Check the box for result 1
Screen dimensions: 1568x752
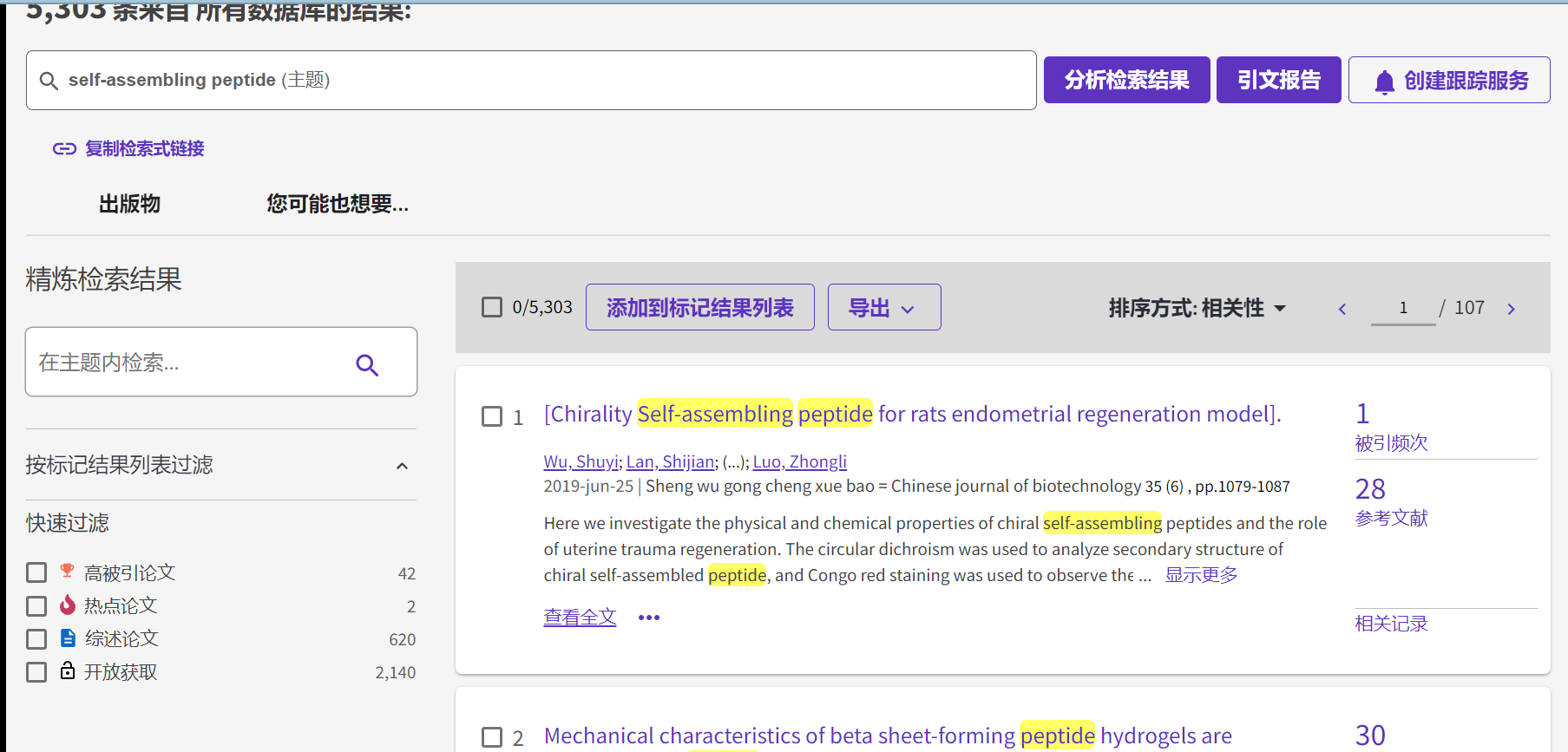(x=492, y=416)
